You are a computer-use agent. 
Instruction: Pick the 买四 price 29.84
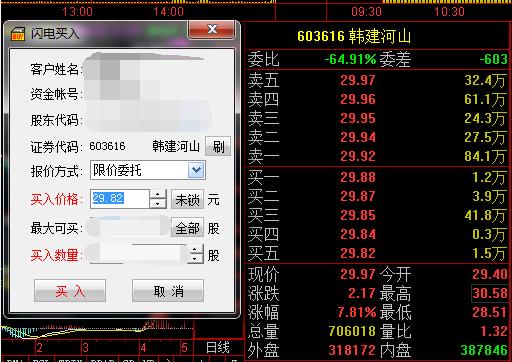pos(358,234)
